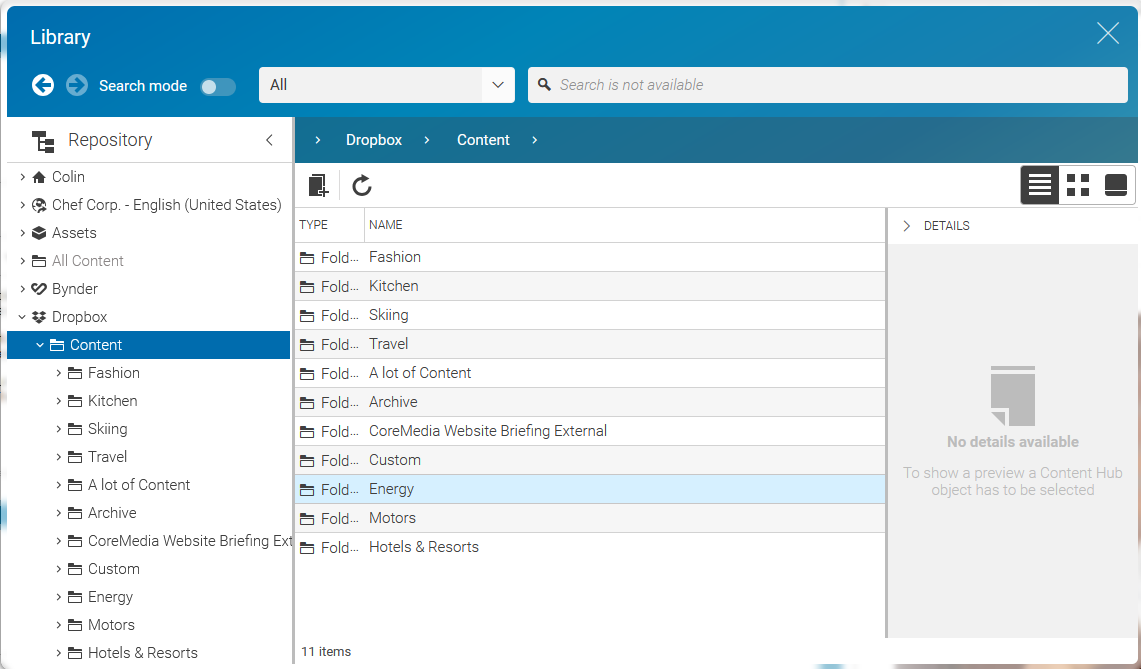Navigate forward with the right arrow
Viewport: 1141px width, 669px height.
(76, 85)
